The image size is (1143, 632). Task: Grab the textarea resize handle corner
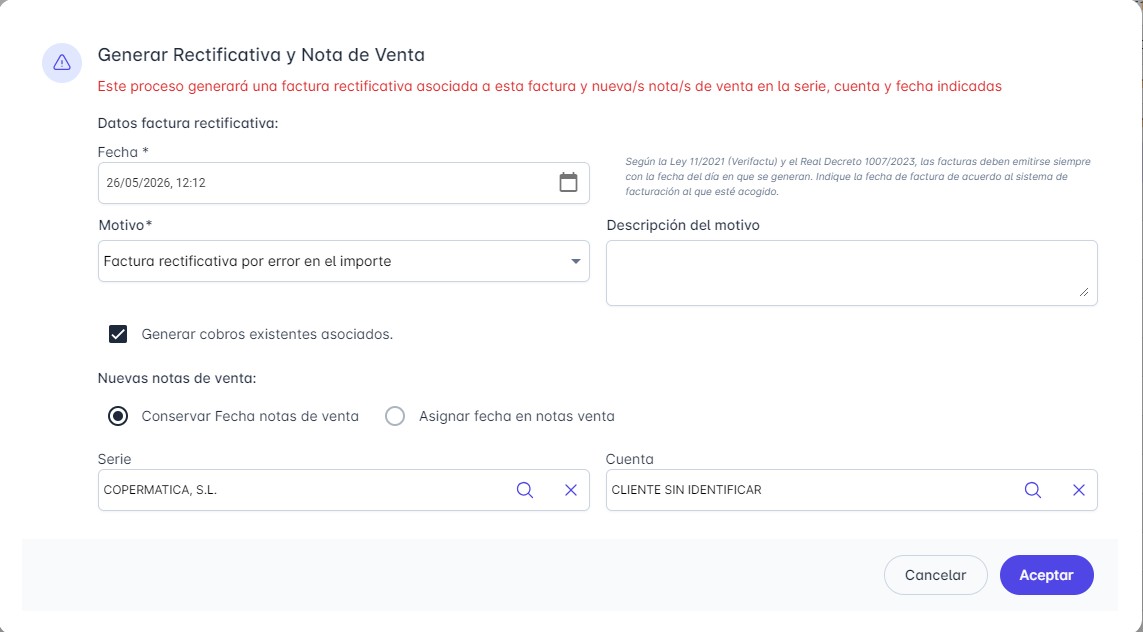(x=1084, y=292)
